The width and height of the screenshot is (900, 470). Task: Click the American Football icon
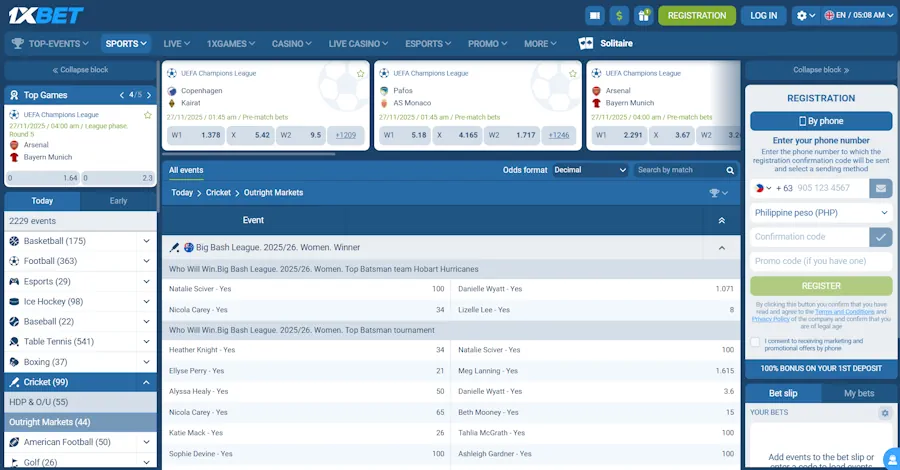click(x=14, y=442)
